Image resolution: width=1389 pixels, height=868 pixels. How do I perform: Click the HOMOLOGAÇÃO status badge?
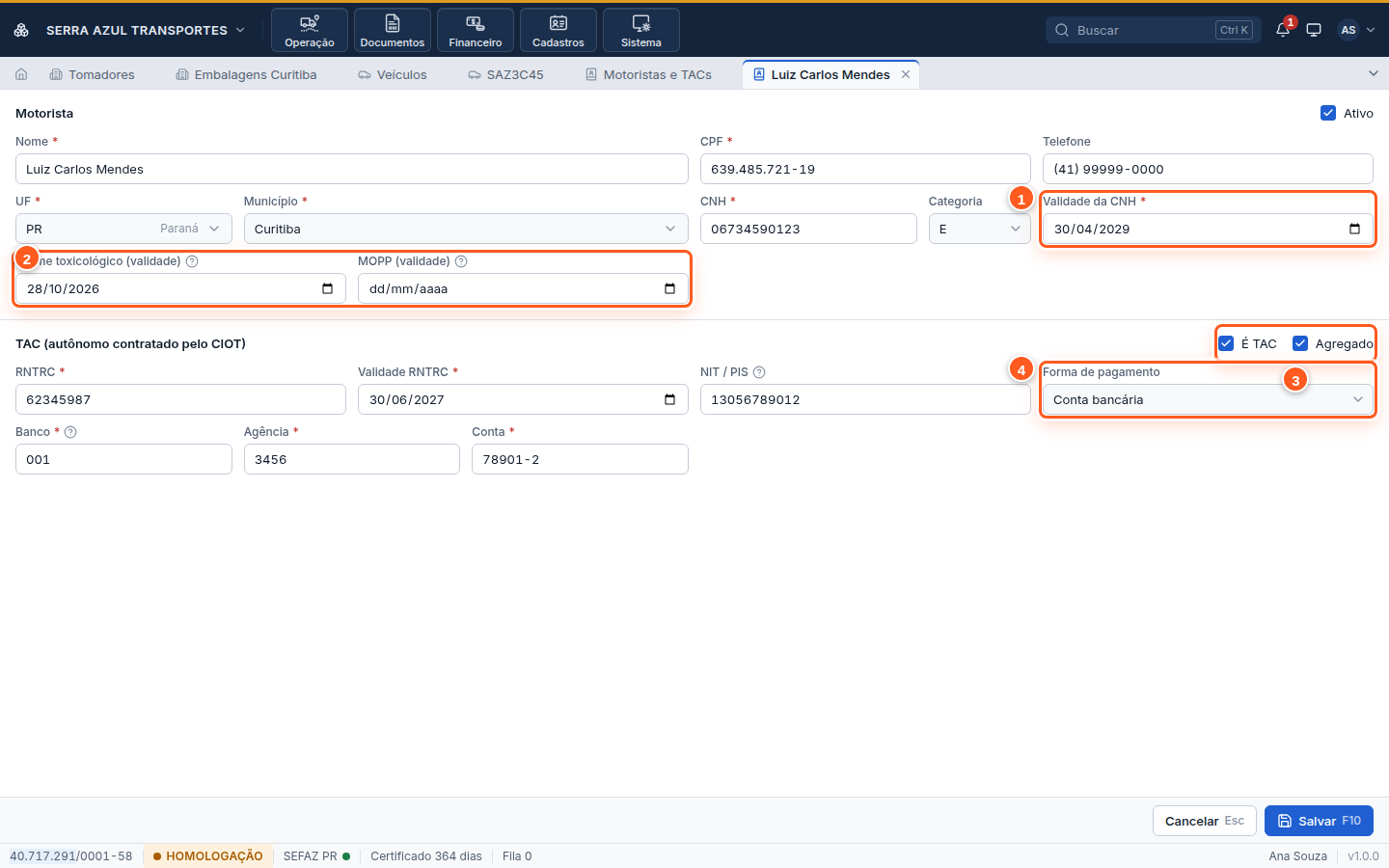207,856
